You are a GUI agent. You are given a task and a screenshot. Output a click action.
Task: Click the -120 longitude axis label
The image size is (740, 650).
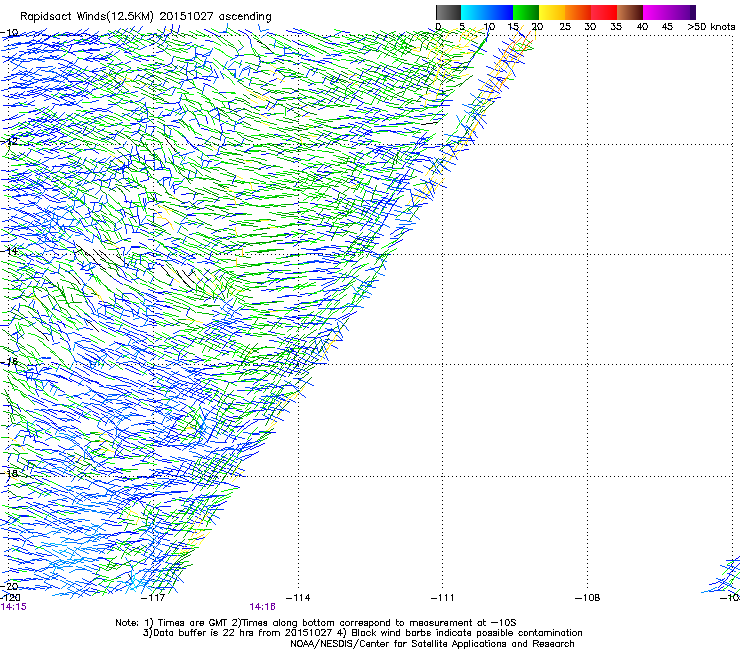point(10,598)
